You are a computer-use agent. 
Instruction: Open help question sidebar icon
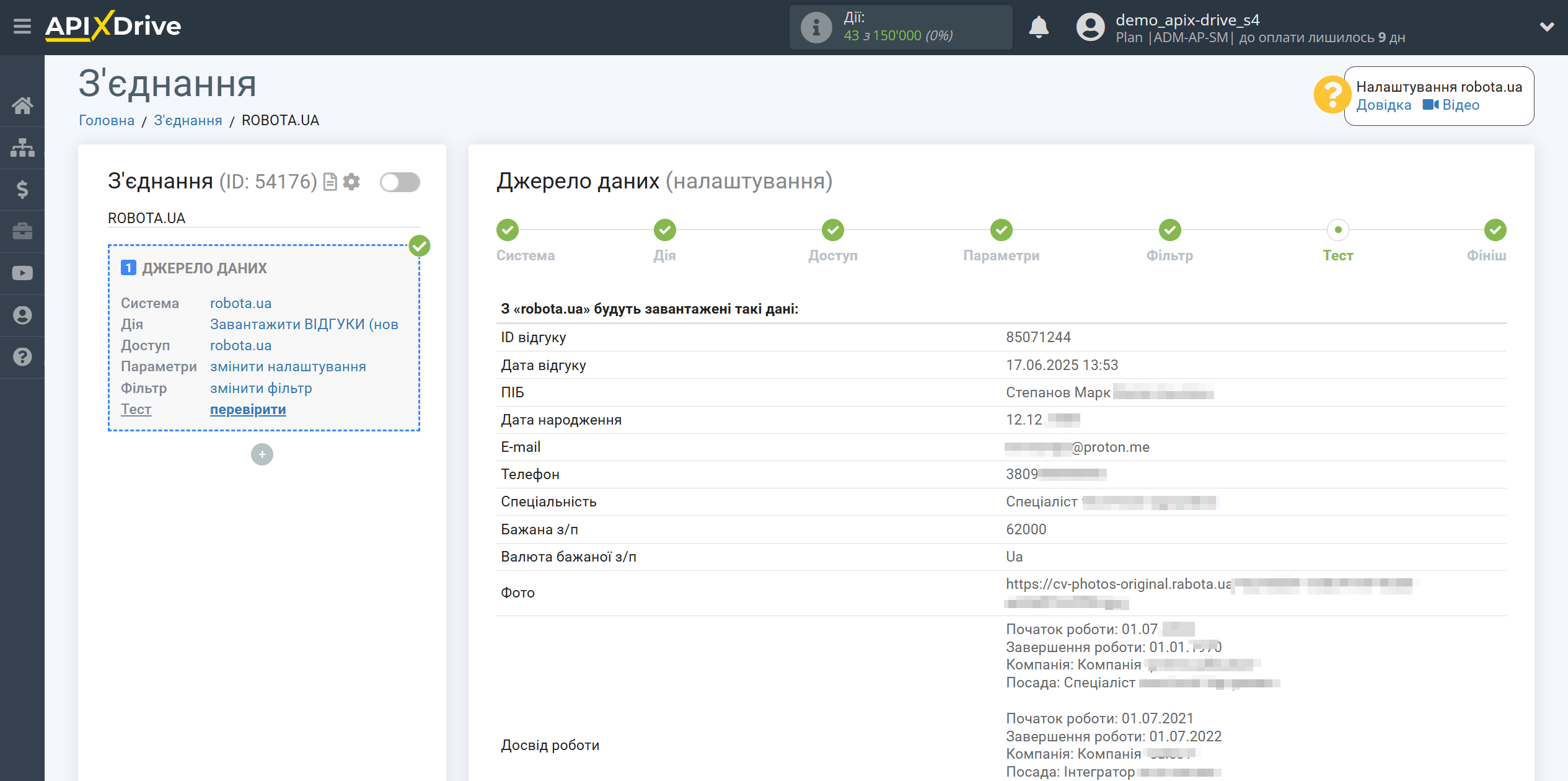(22, 357)
